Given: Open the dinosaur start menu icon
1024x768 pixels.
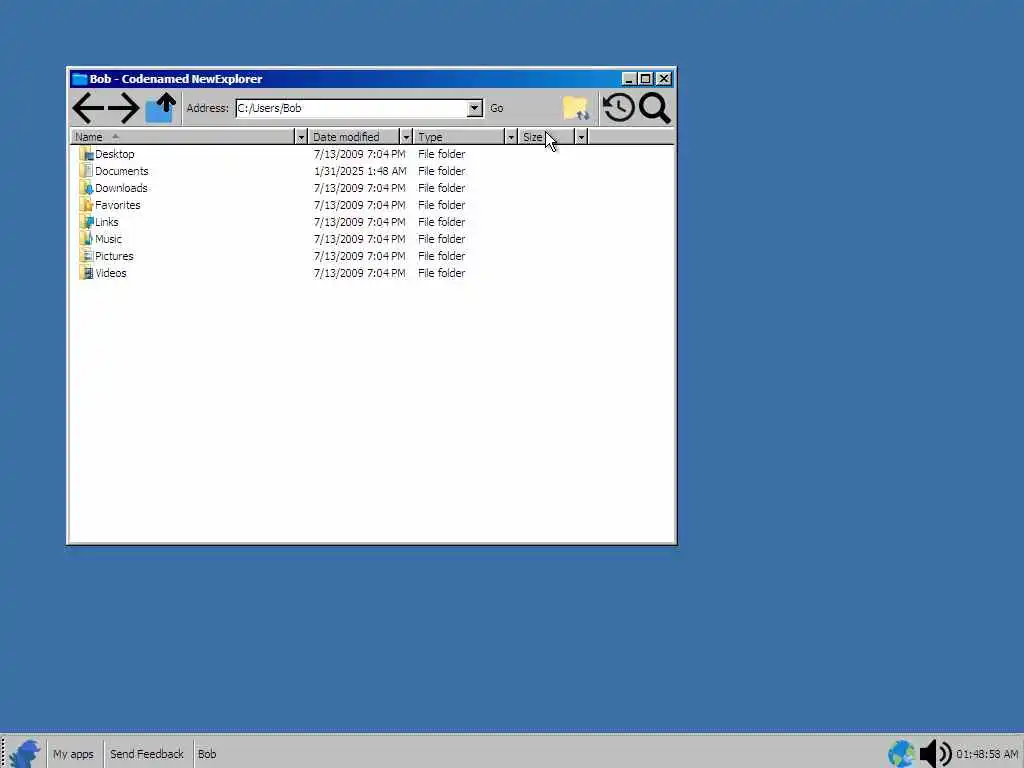Looking at the screenshot, I should pos(25,754).
